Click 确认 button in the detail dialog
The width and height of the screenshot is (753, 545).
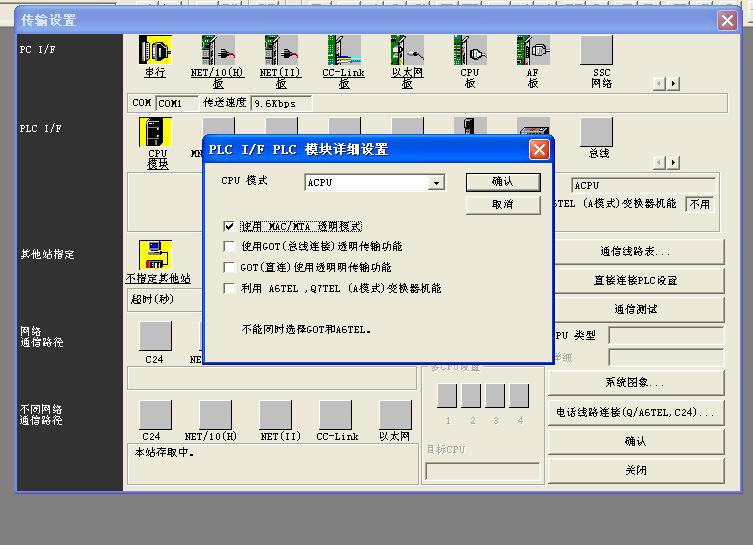[503, 182]
